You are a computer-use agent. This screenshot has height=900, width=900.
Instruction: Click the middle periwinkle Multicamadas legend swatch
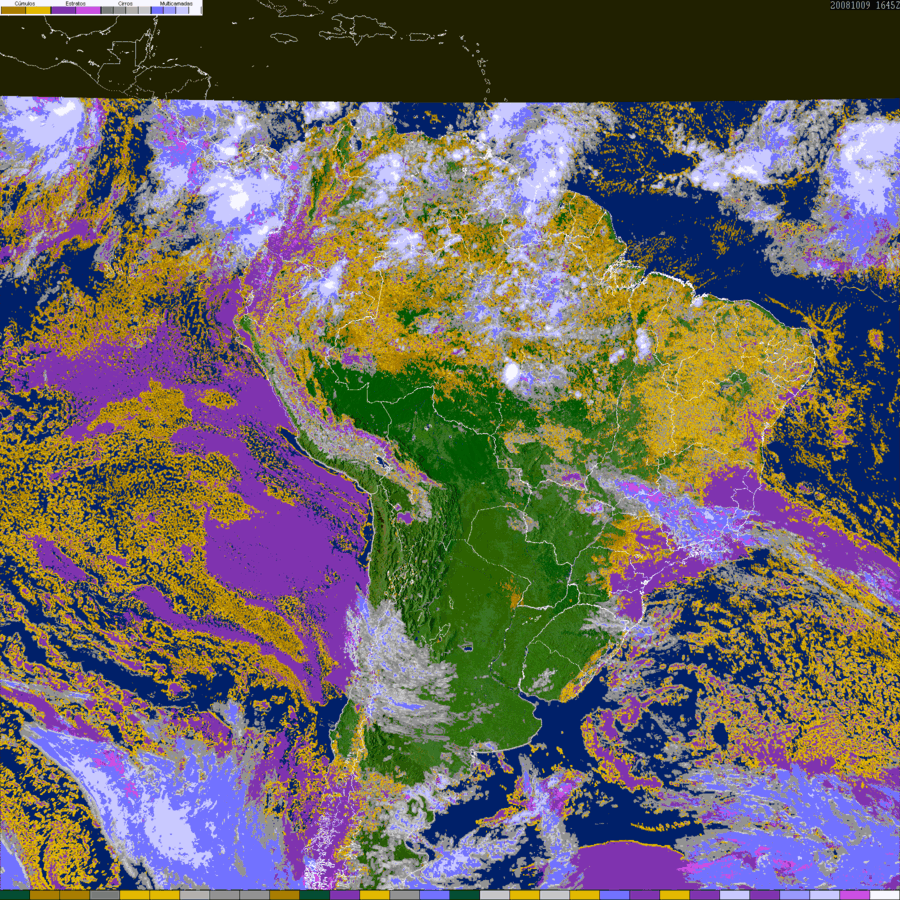click(x=169, y=10)
